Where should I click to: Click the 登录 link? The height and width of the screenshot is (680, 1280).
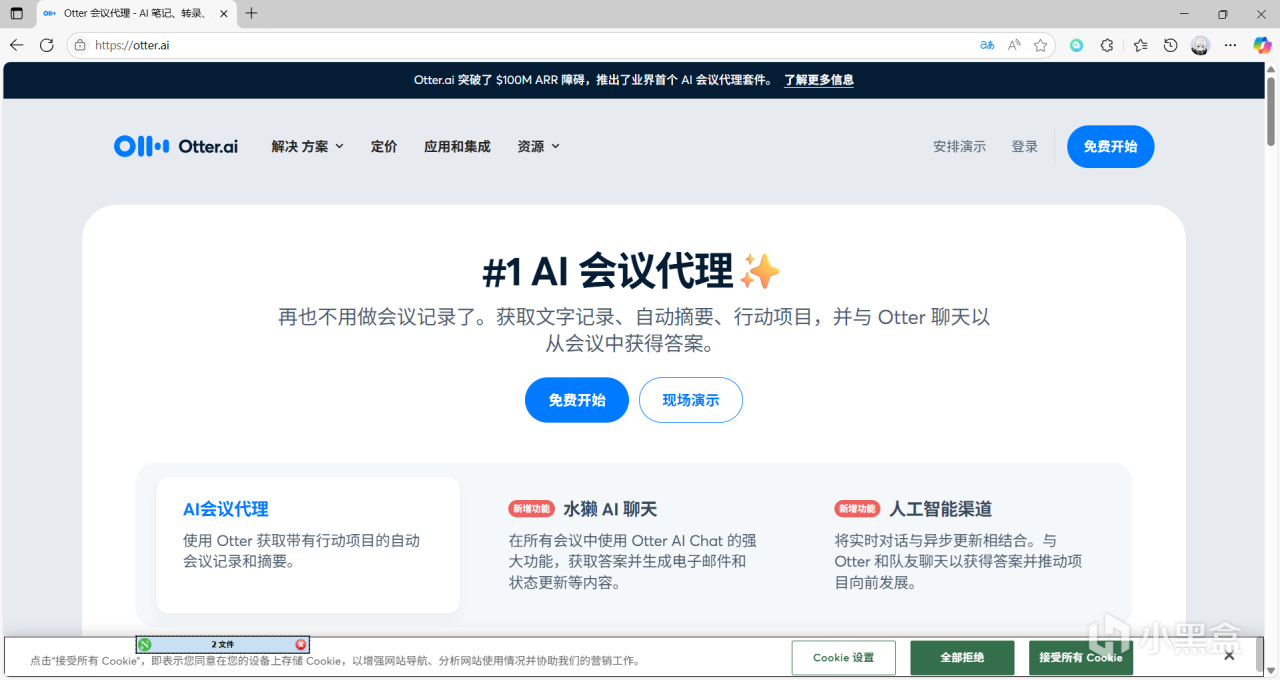pyautogui.click(x=1024, y=146)
